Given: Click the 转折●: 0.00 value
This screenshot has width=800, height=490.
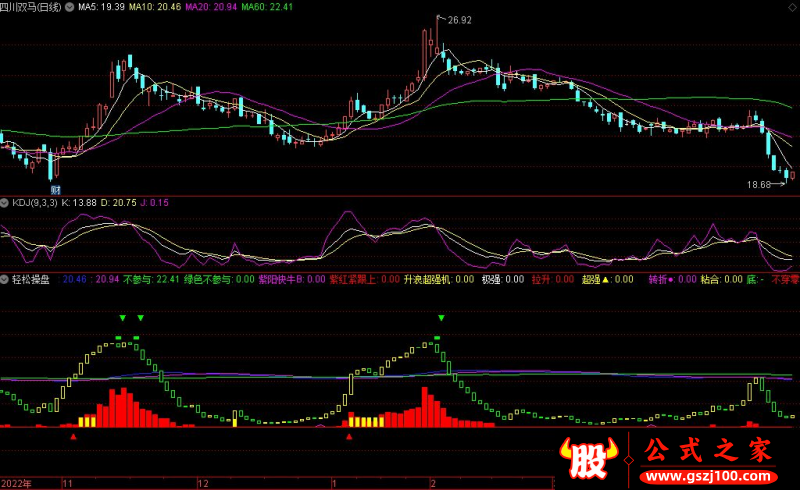Looking at the screenshot, I should (672, 279).
